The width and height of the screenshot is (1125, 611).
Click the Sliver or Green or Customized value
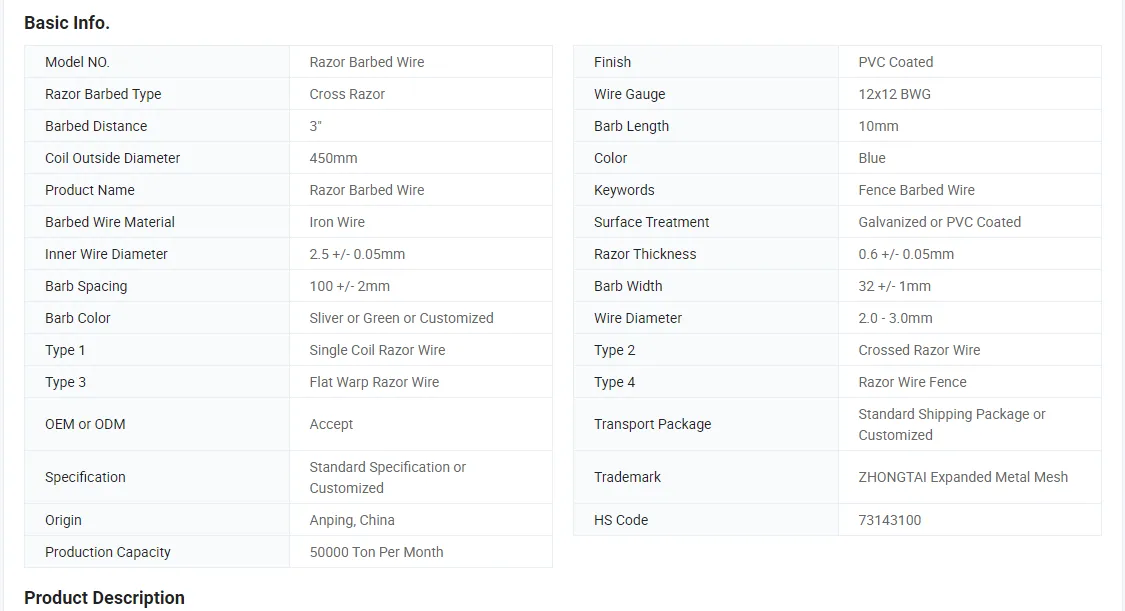tap(401, 318)
